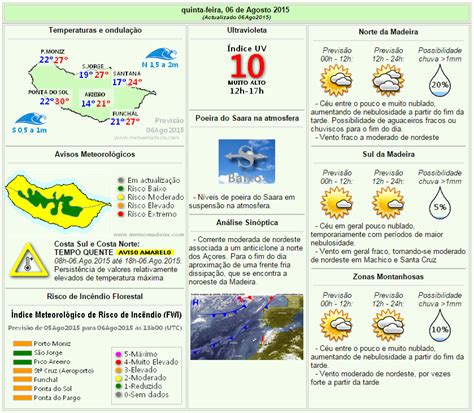474x413 pixels.
Task: Click the Risco Elevado orange legend dot
Action: point(121,206)
